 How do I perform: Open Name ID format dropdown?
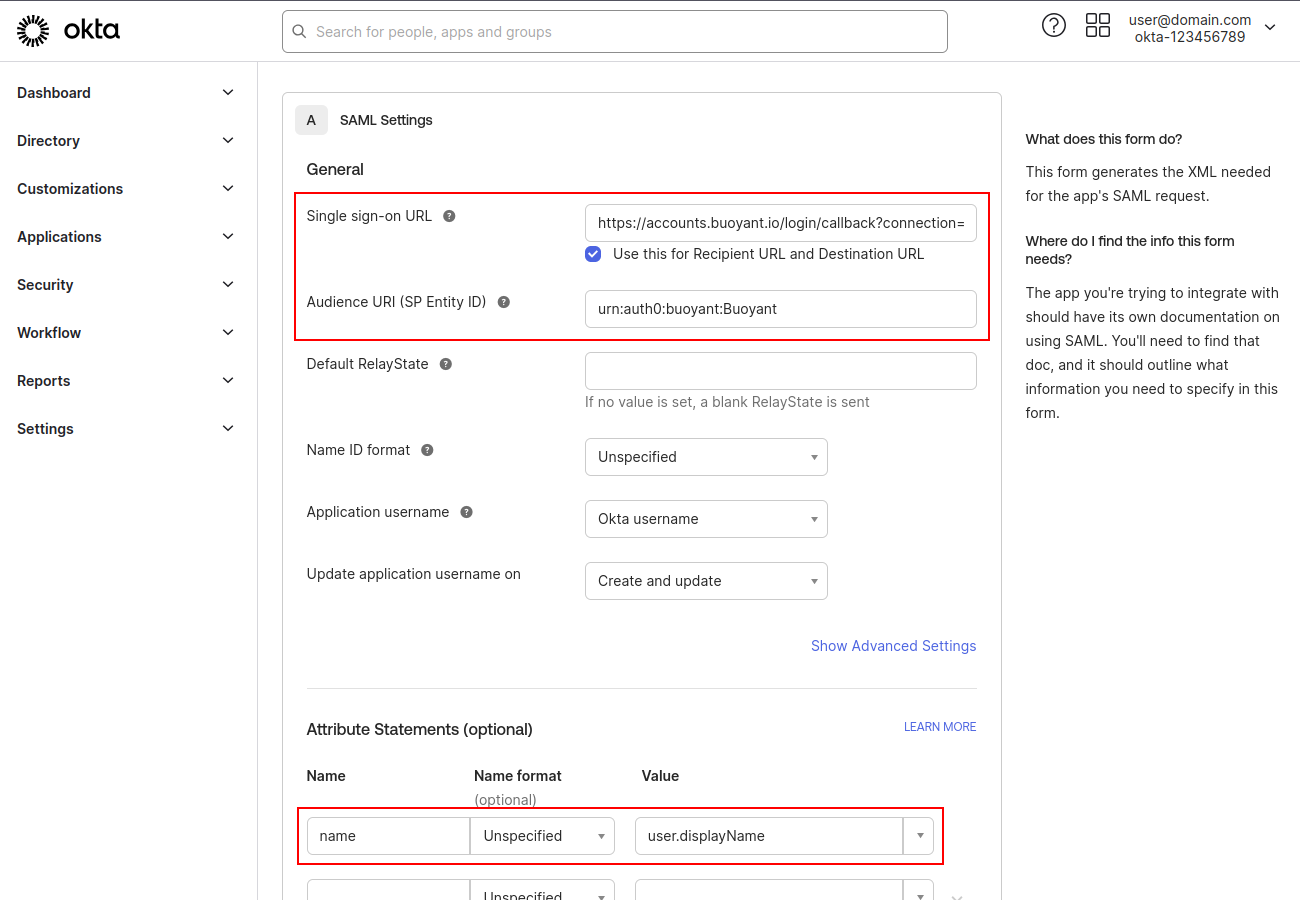point(706,457)
